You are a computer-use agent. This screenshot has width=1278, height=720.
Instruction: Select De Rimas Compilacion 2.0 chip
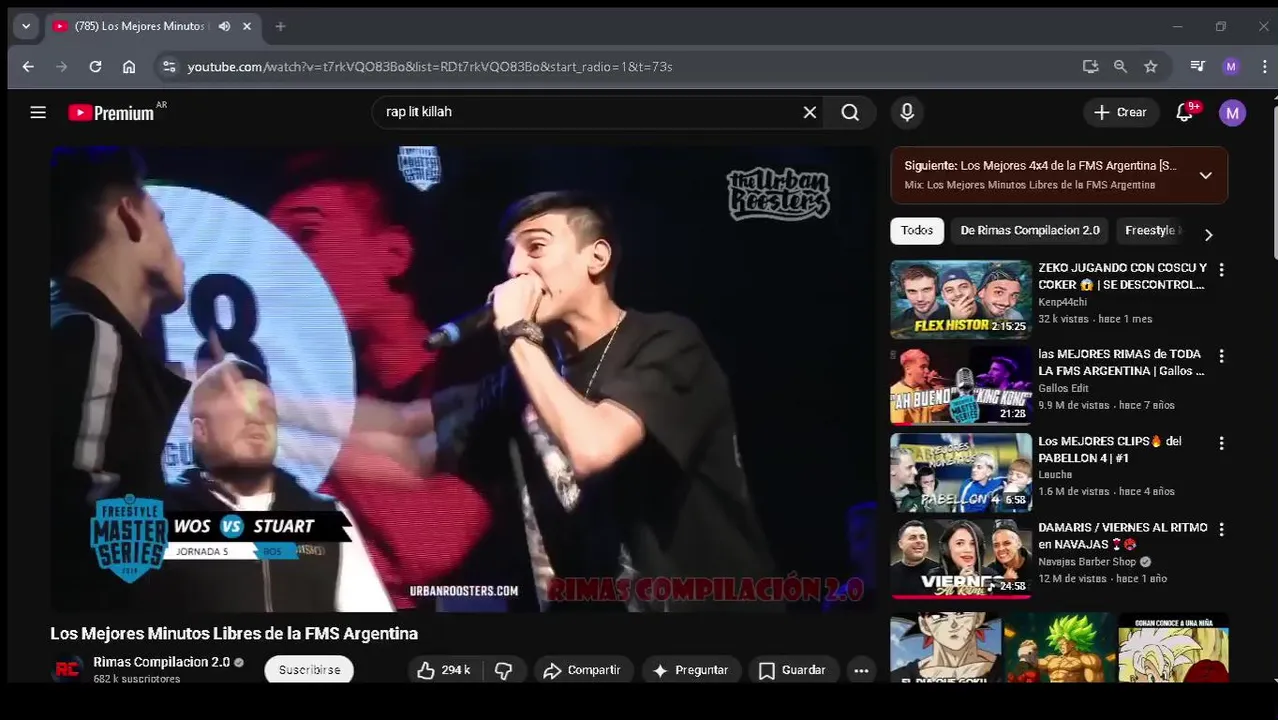click(x=1030, y=230)
